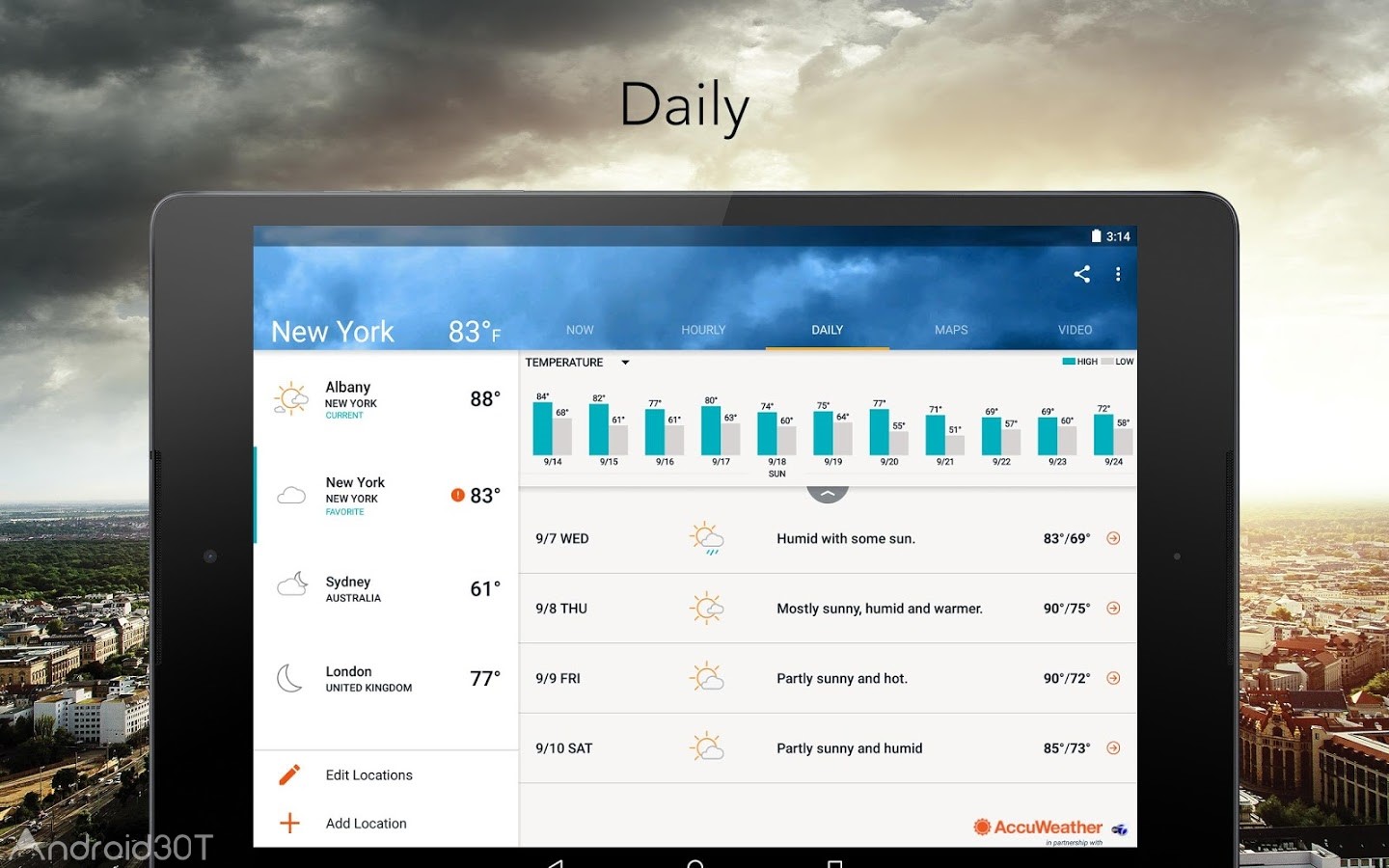
Task: Open the VIDEO tab
Action: [x=1075, y=330]
